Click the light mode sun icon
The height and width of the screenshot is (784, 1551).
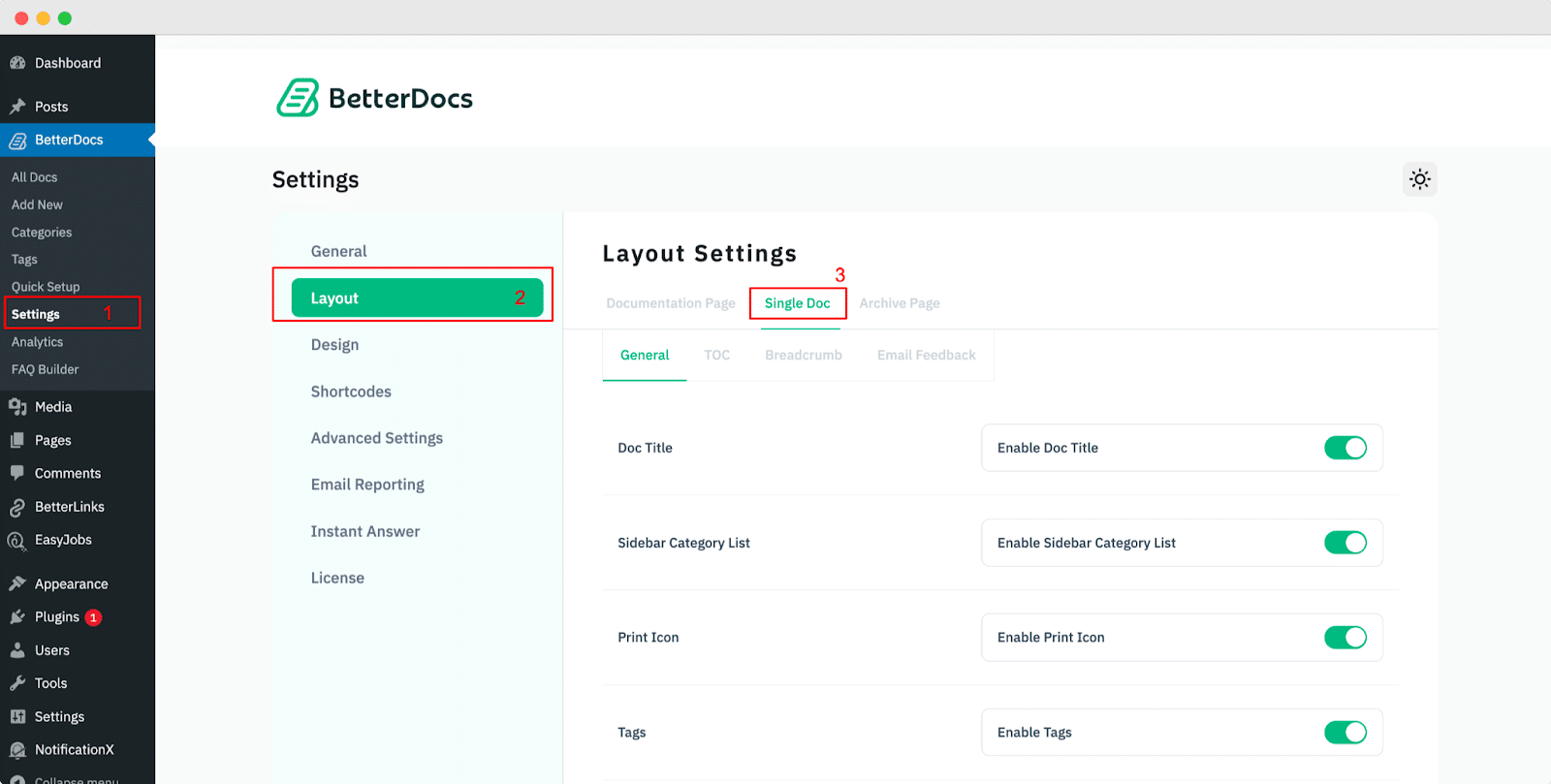1419,179
